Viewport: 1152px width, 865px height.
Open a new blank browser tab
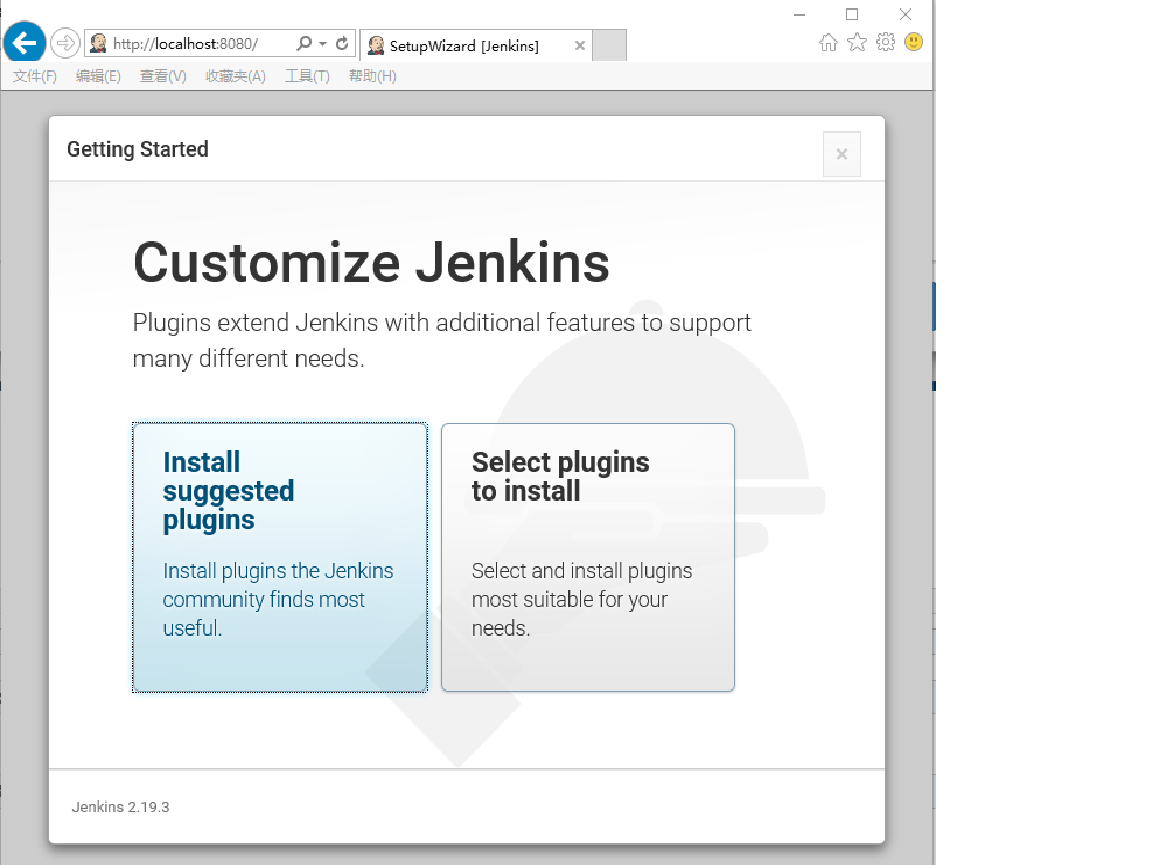click(609, 46)
